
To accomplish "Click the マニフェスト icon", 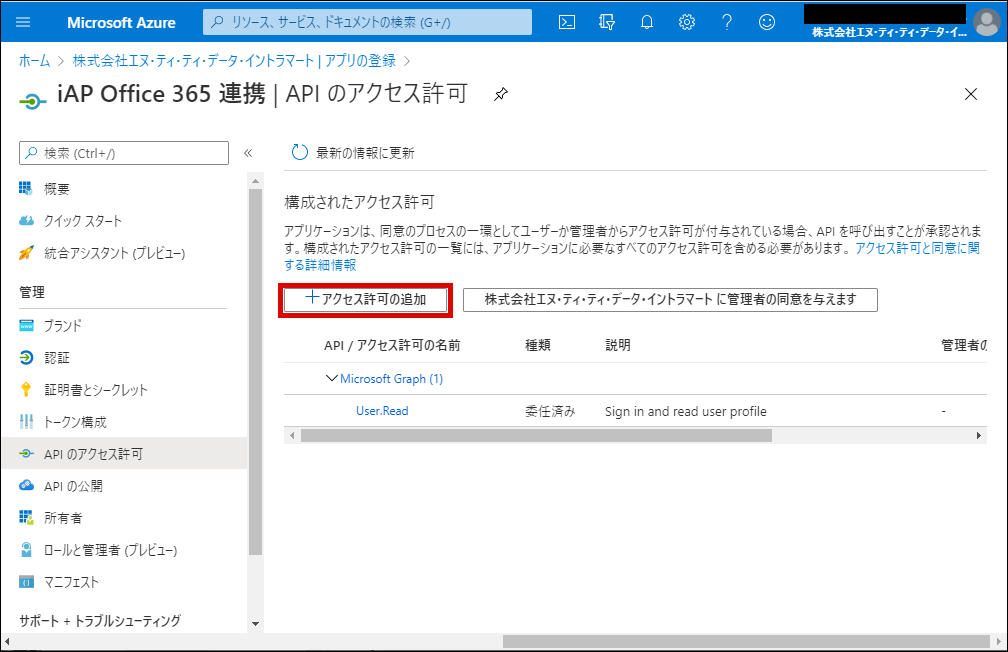I will (26, 582).
